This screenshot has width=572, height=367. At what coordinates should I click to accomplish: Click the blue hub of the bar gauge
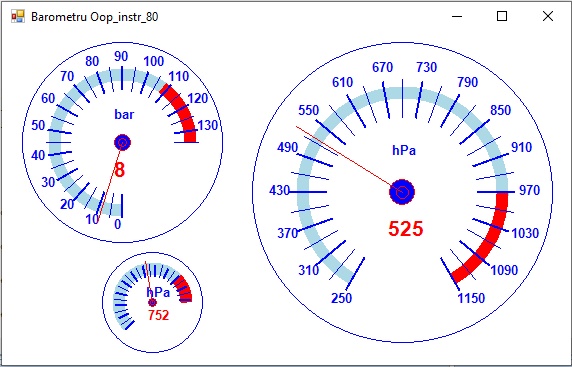tap(122, 143)
